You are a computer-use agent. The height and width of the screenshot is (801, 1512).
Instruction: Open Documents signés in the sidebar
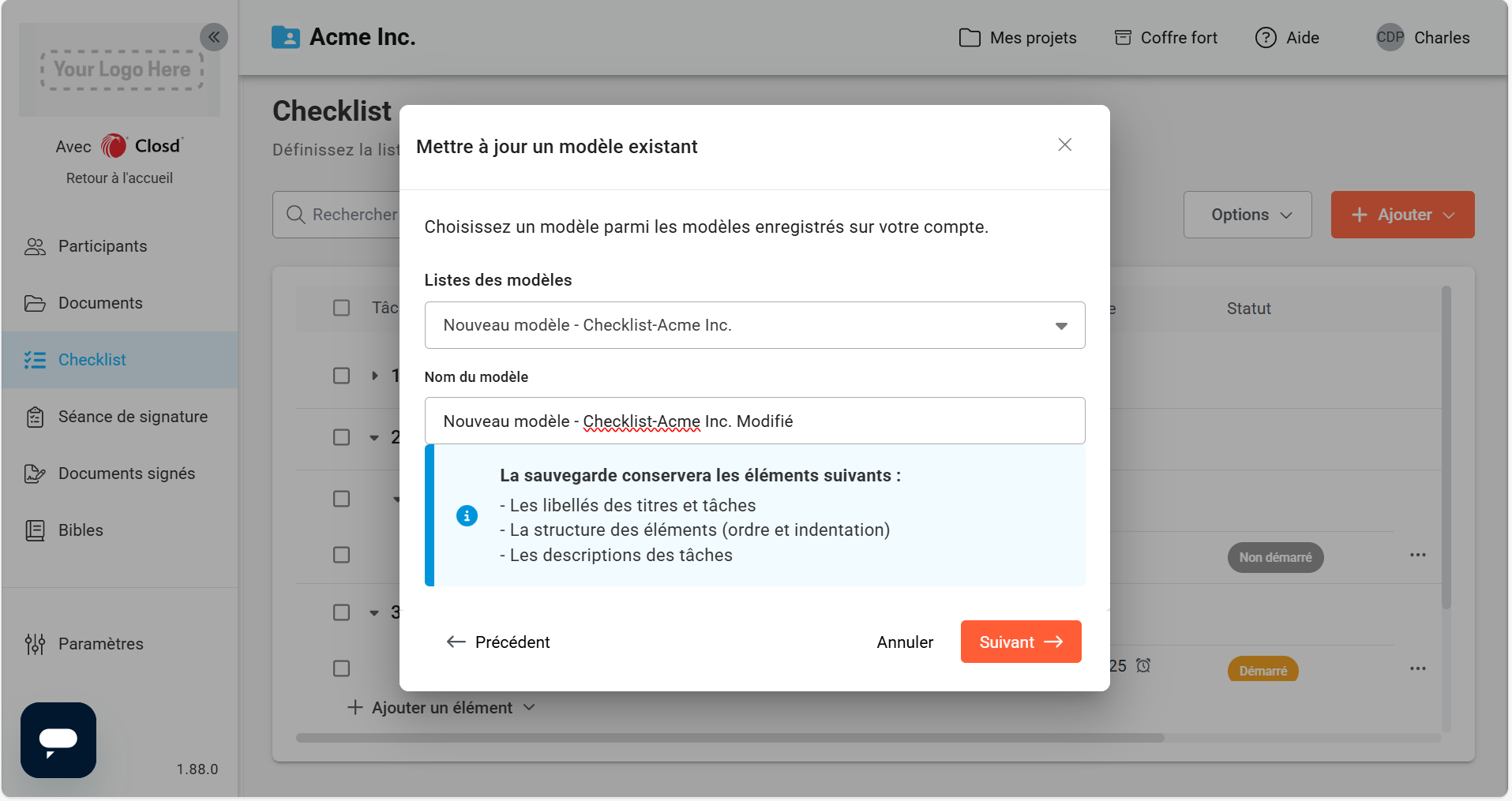click(126, 473)
